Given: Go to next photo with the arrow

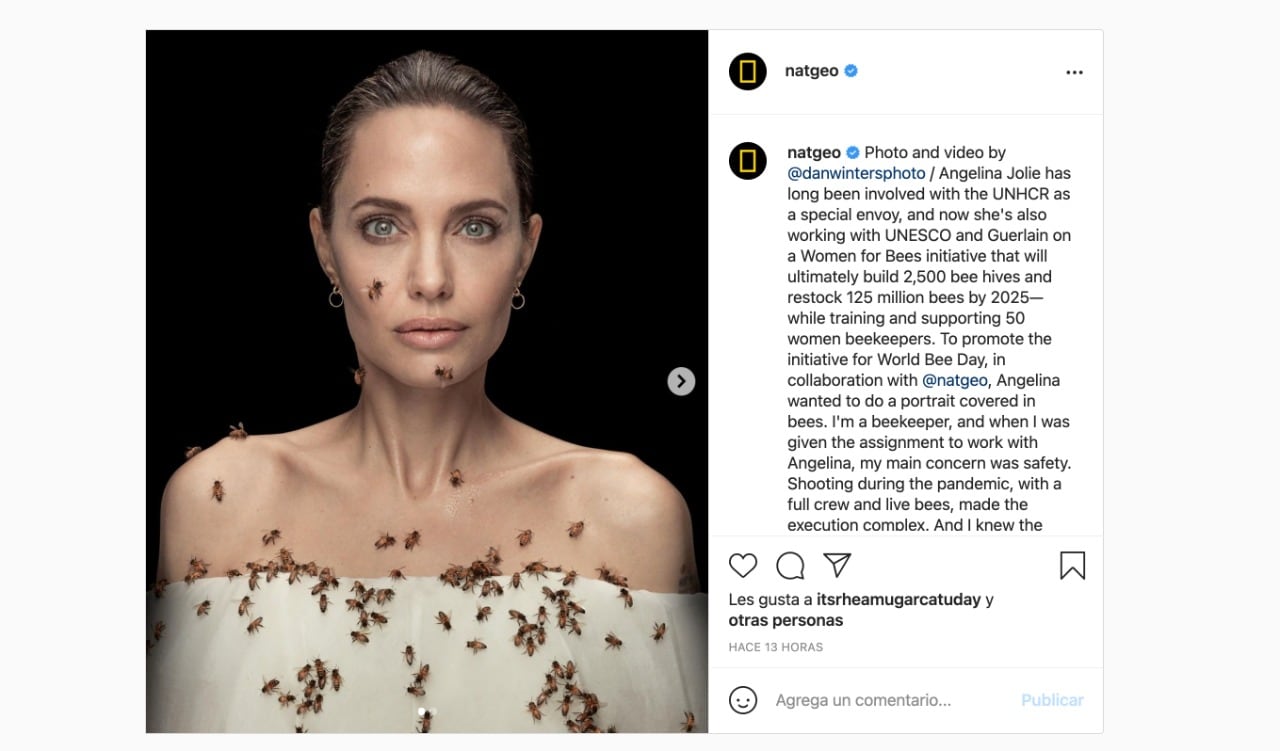Looking at the screenshot, I should (681, 381).
